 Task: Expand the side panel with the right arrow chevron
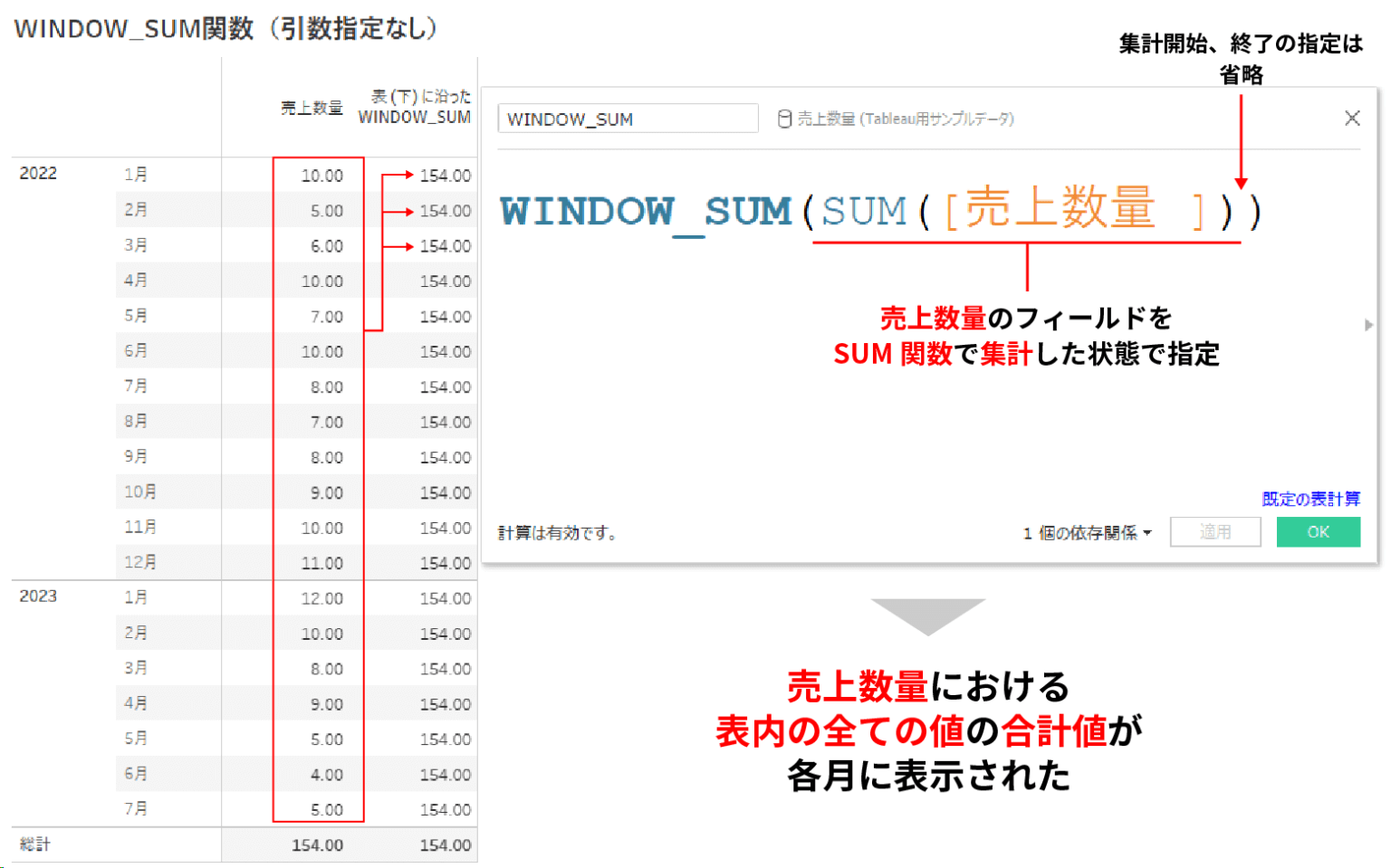click(x=1370, y=324)
